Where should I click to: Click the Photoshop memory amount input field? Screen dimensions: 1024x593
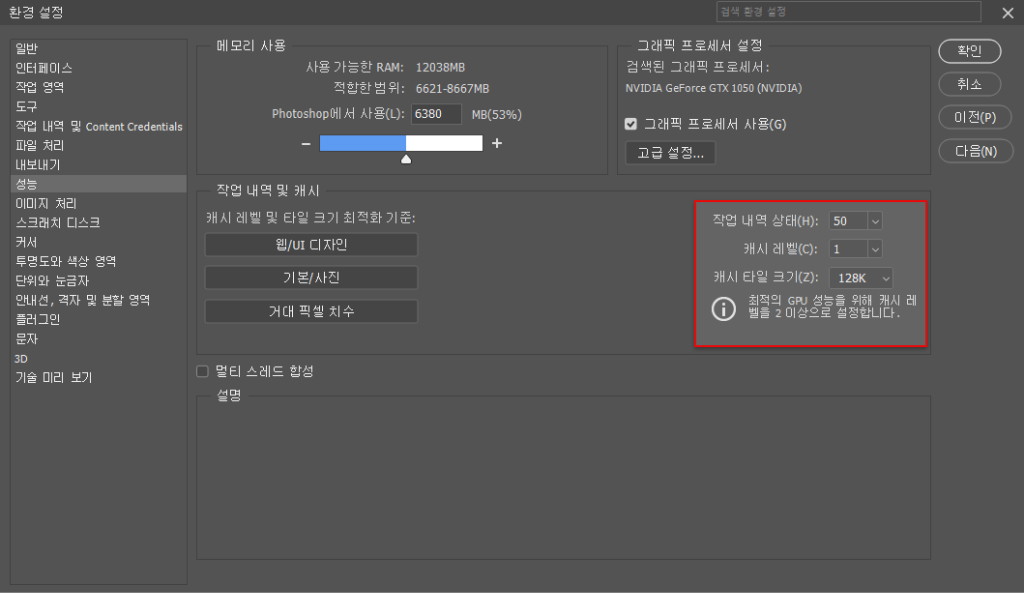pyautogui.click(x=436, y=114)
